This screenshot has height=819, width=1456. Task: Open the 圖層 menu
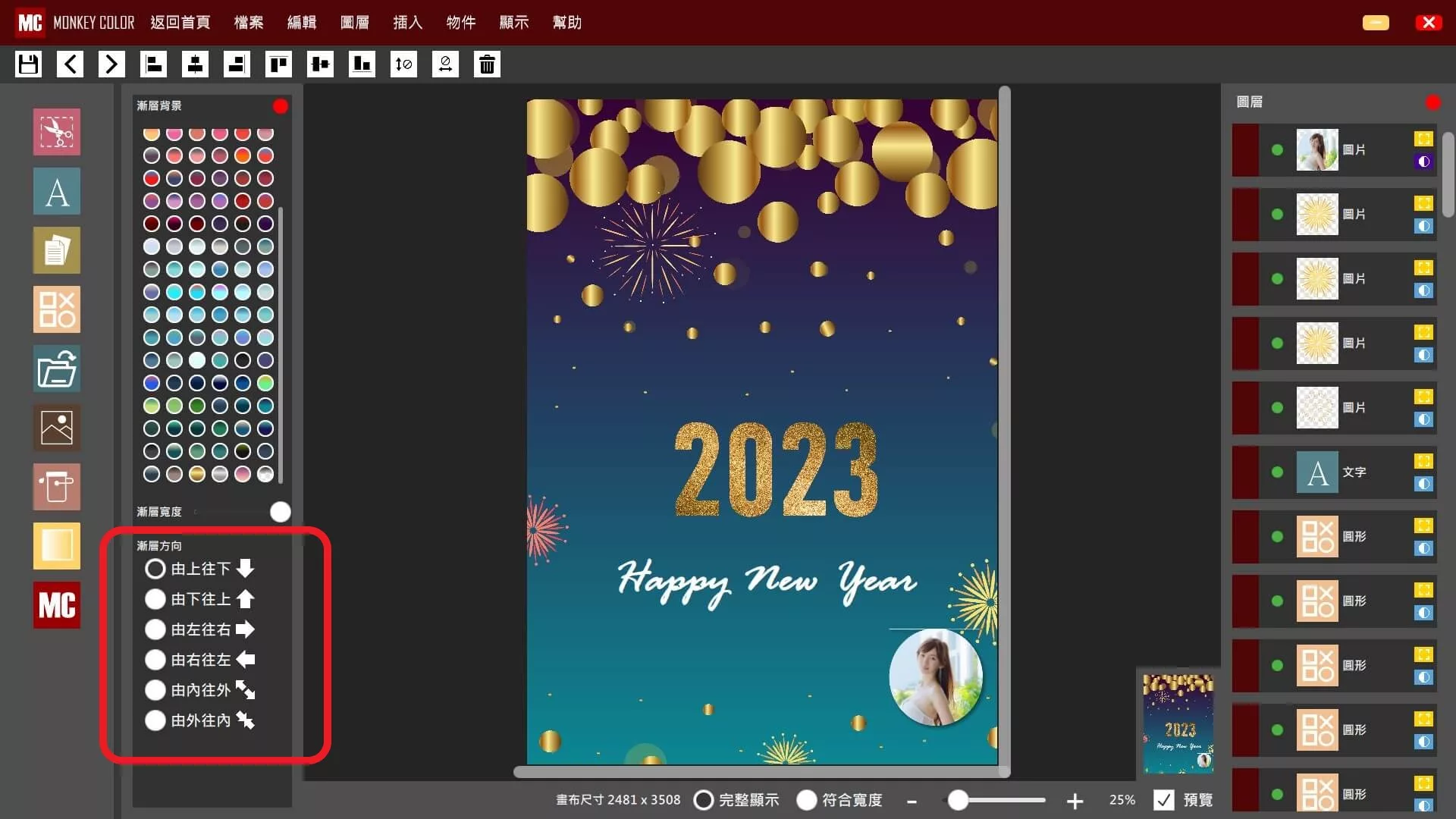click(355, 23)
